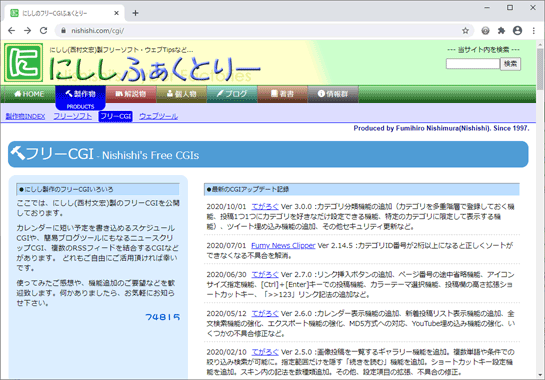Click the 当サイト内を検索 label
The image size is (545, 380).
(x=483, y=50)
